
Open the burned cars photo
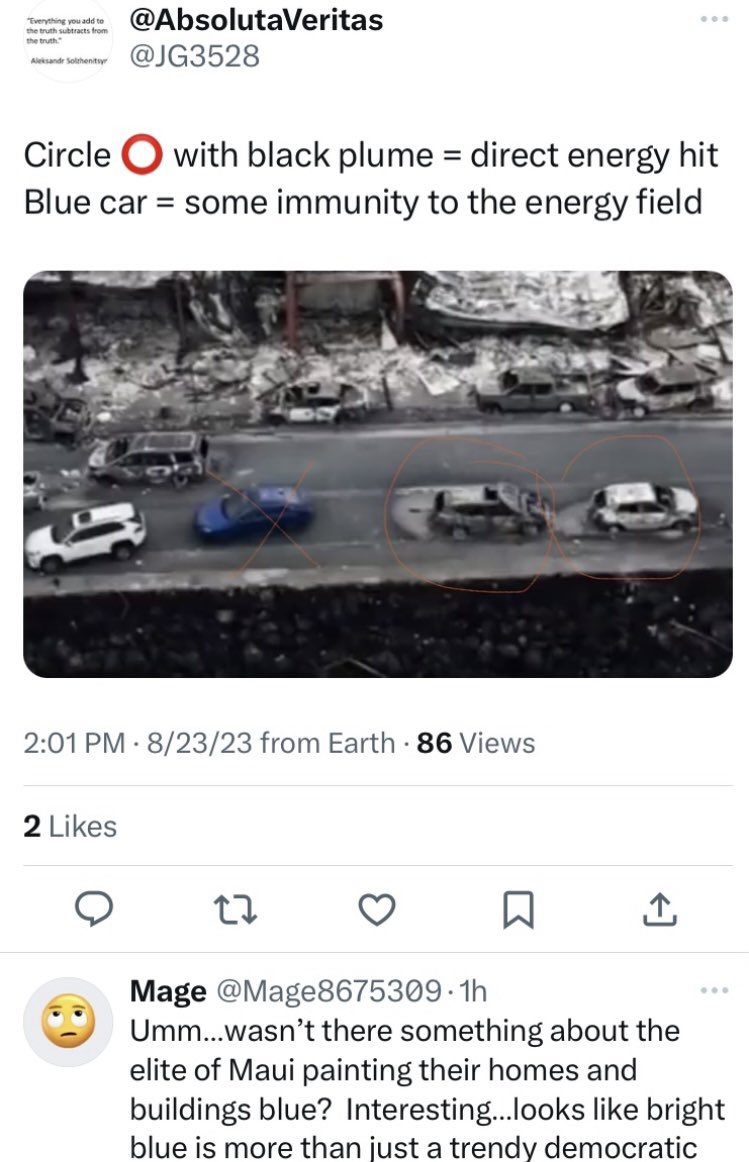click(377, 474)
